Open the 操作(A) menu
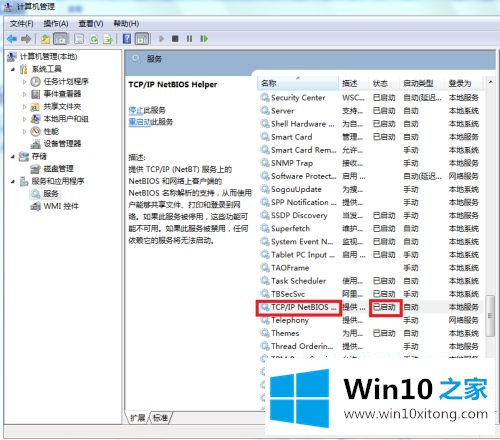 pos(56,24)
